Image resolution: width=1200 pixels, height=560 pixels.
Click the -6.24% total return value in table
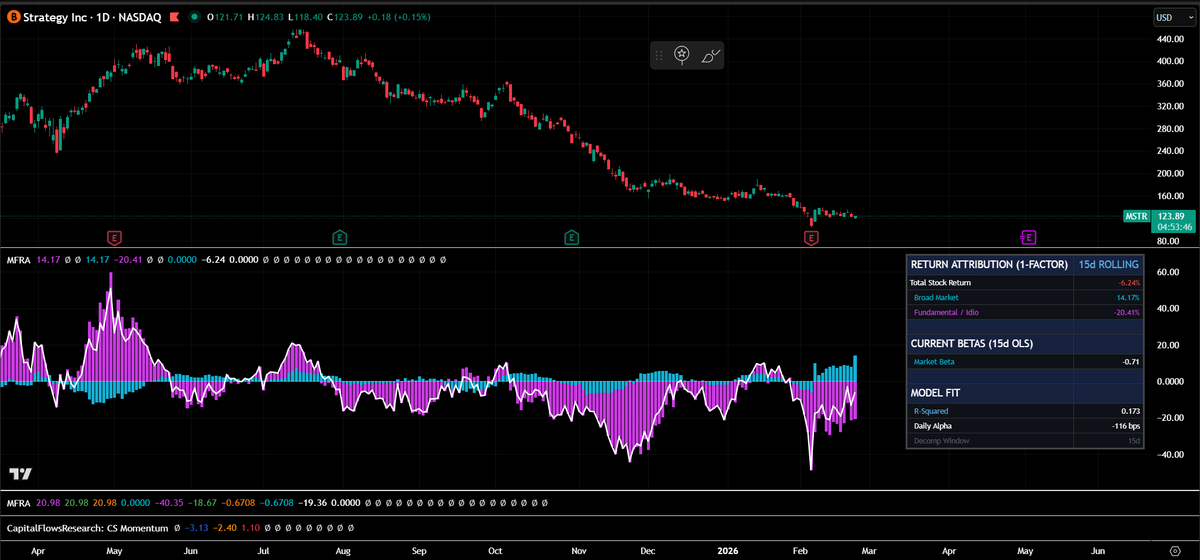[1127, 283]
